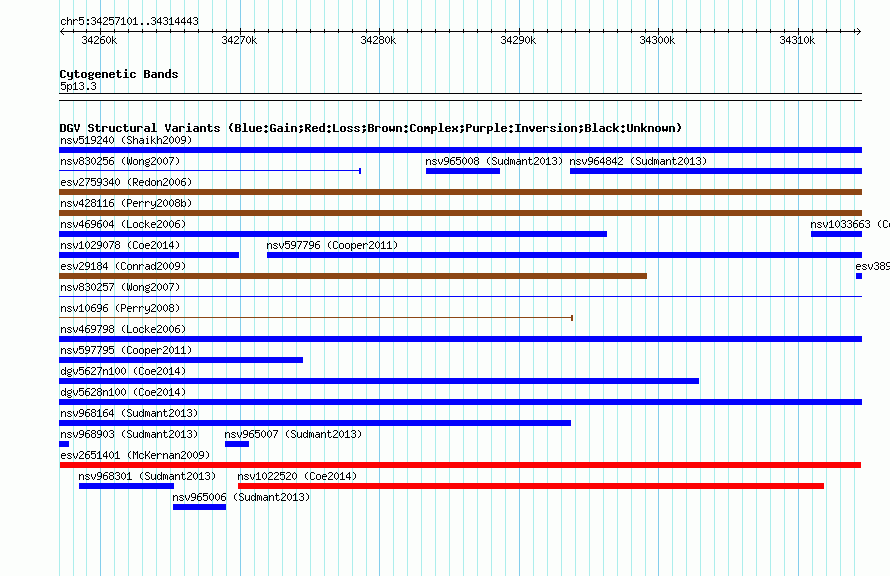Click the 34270k ruler tick label
The height and width of the screenshot is (576, 890).
pos(239,40)
